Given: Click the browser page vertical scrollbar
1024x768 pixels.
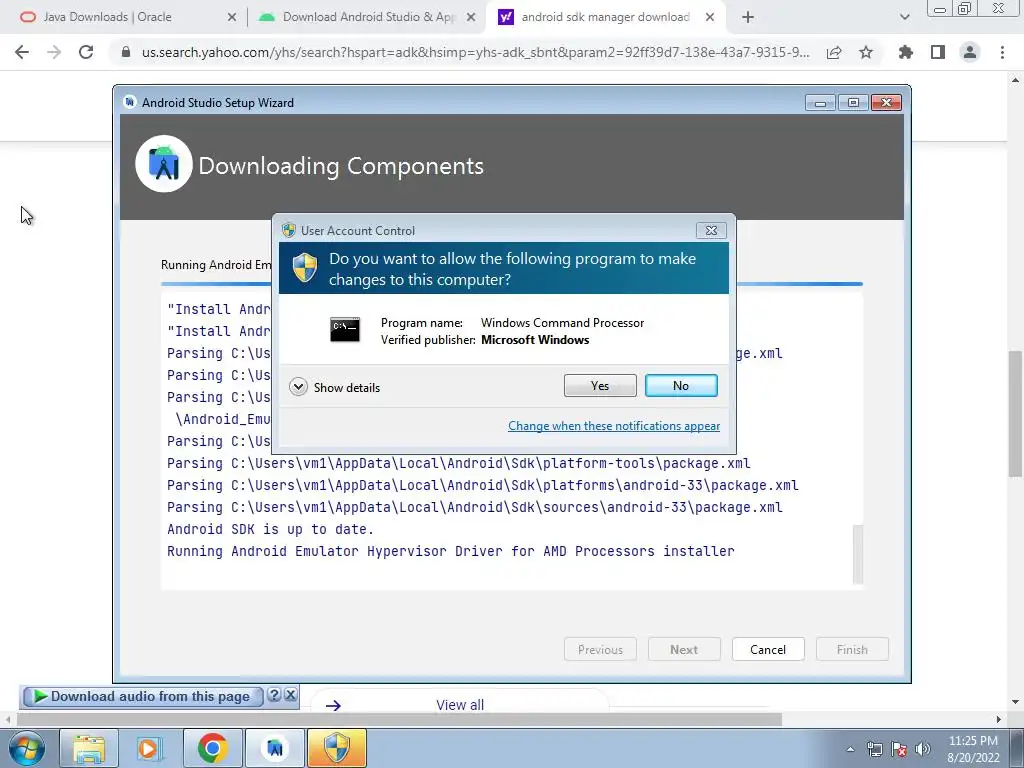Looking at the screenshot, I should [1015, 413].
